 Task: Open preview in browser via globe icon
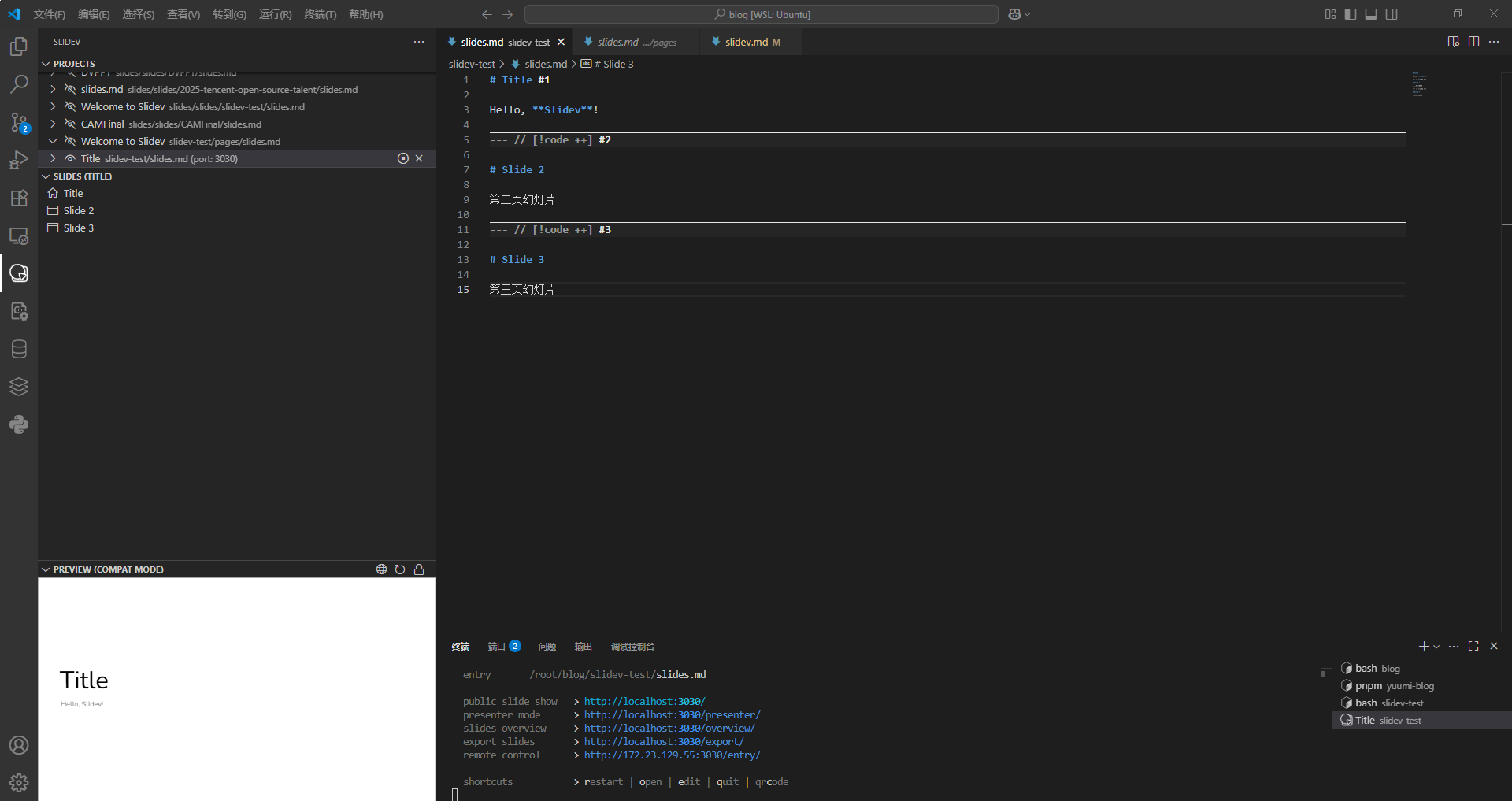click(381, 569)
